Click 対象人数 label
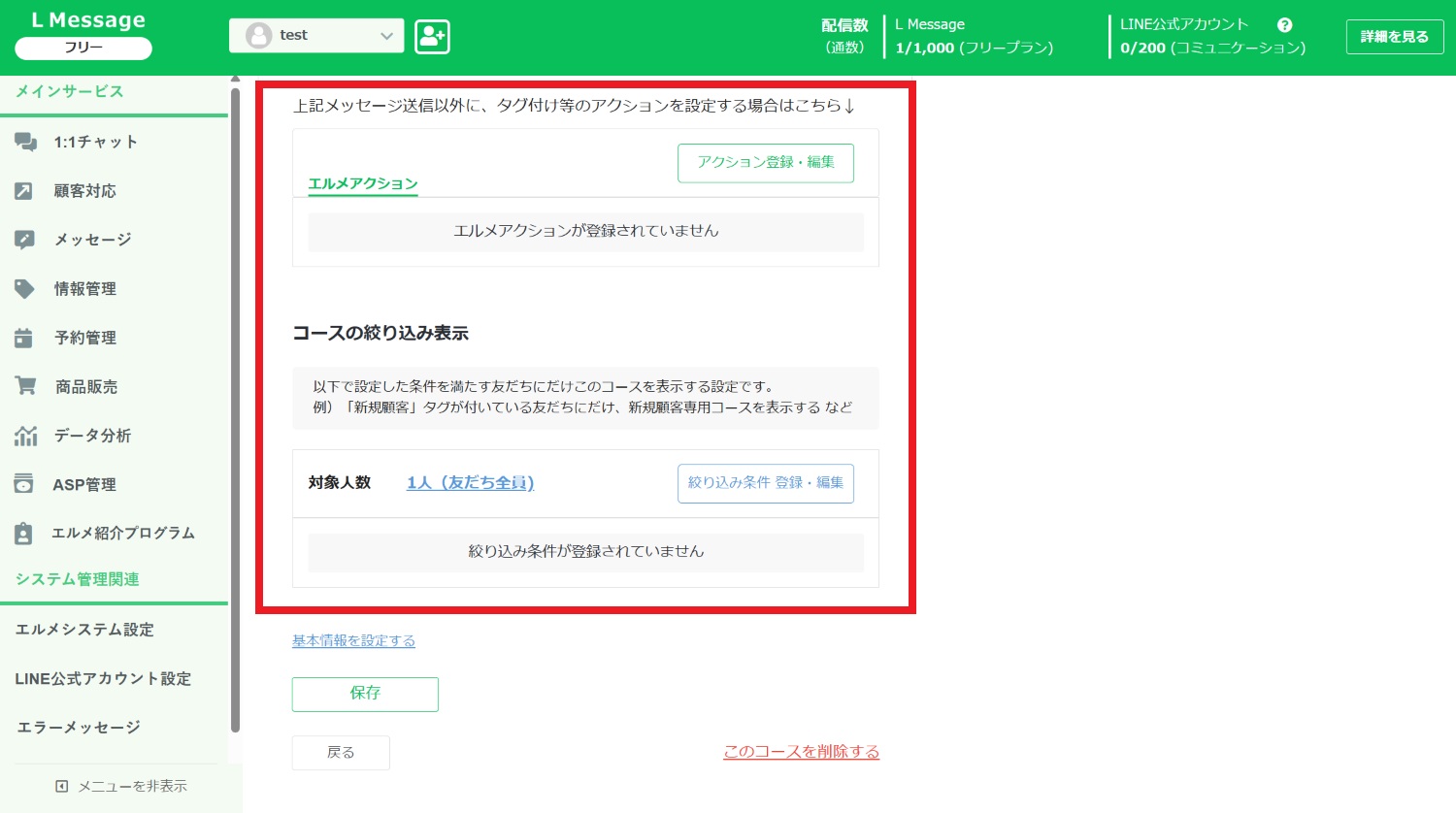Screen dimensions: 1456x813 click(340, 482)
